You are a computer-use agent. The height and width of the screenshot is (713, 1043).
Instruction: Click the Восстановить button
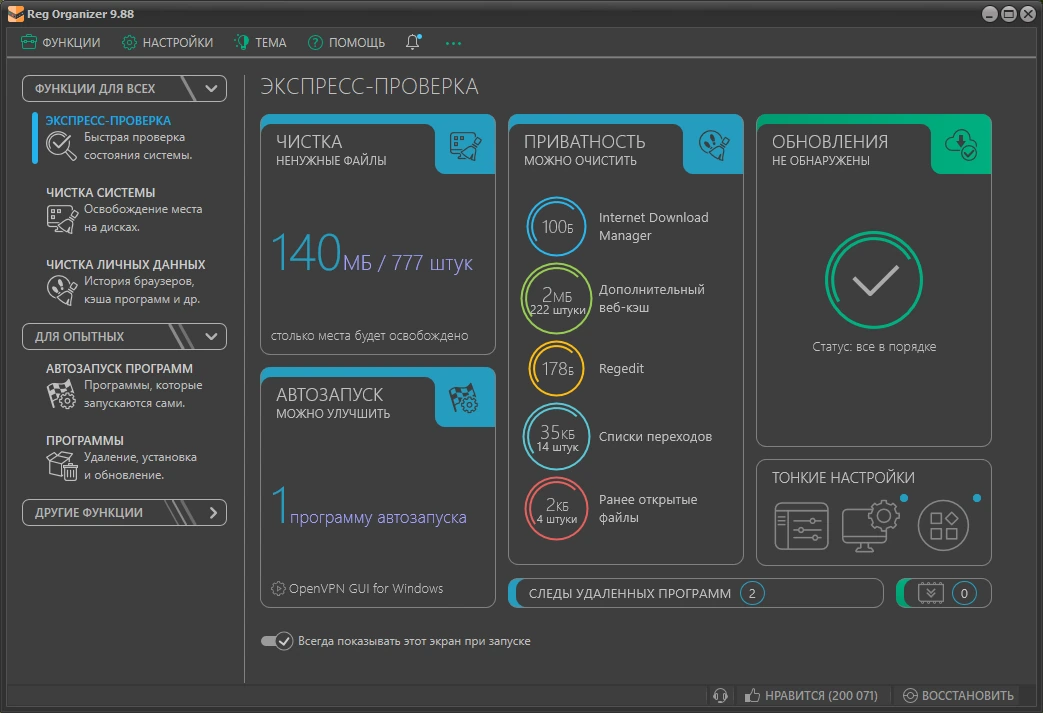(x=958, y=696)
